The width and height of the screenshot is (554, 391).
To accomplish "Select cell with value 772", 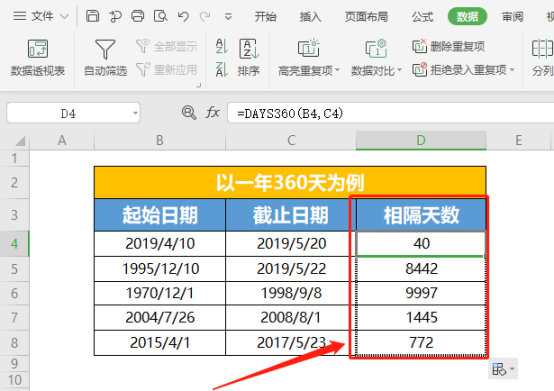I will point(421,343).
